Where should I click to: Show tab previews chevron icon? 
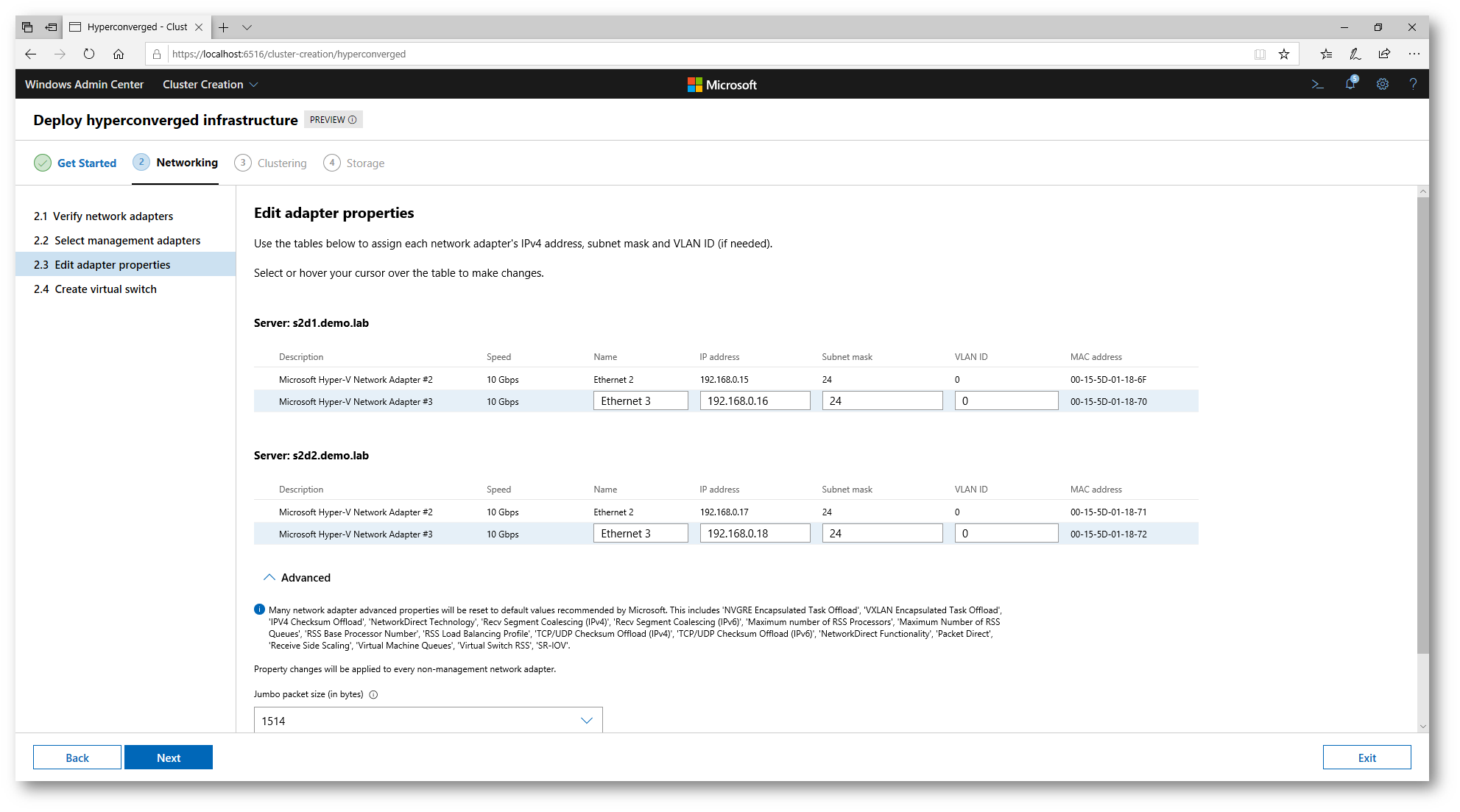tap(247, 27)
